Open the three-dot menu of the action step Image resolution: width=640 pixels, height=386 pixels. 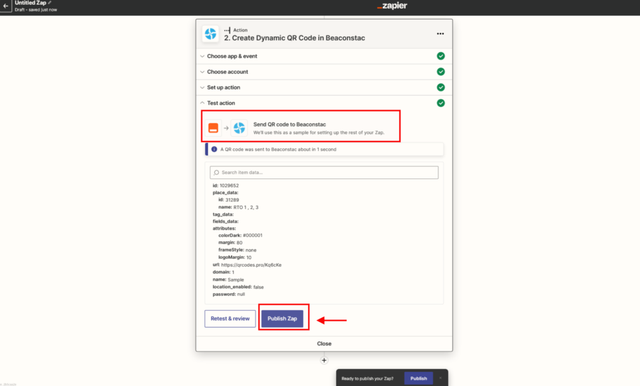[440, 34]
